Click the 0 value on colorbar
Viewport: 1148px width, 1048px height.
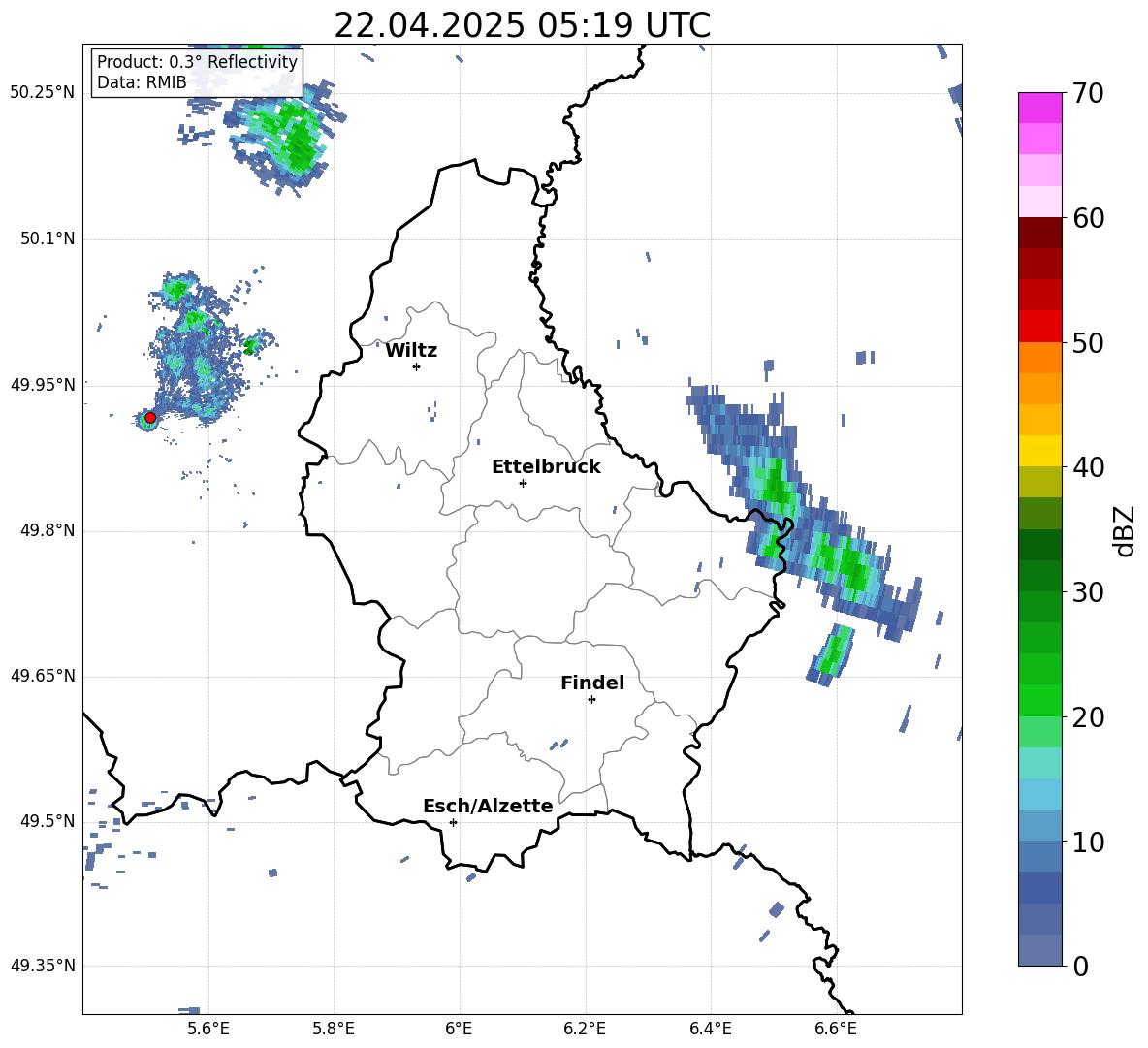pyautogui.click(x=1080, y=966)
